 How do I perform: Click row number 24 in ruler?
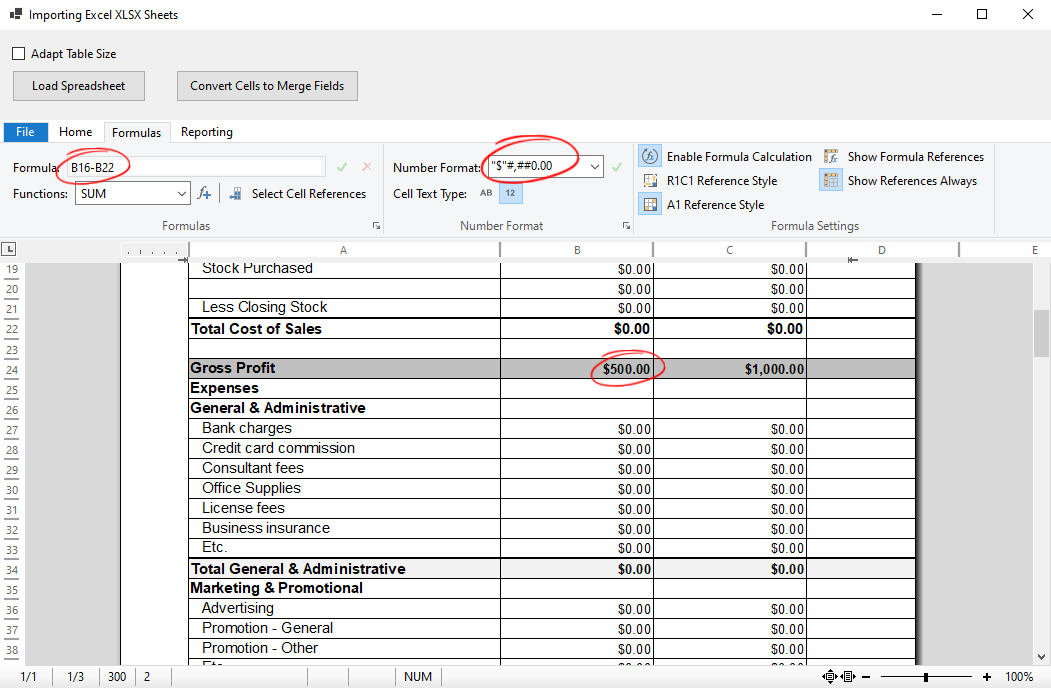coord(12,370)
